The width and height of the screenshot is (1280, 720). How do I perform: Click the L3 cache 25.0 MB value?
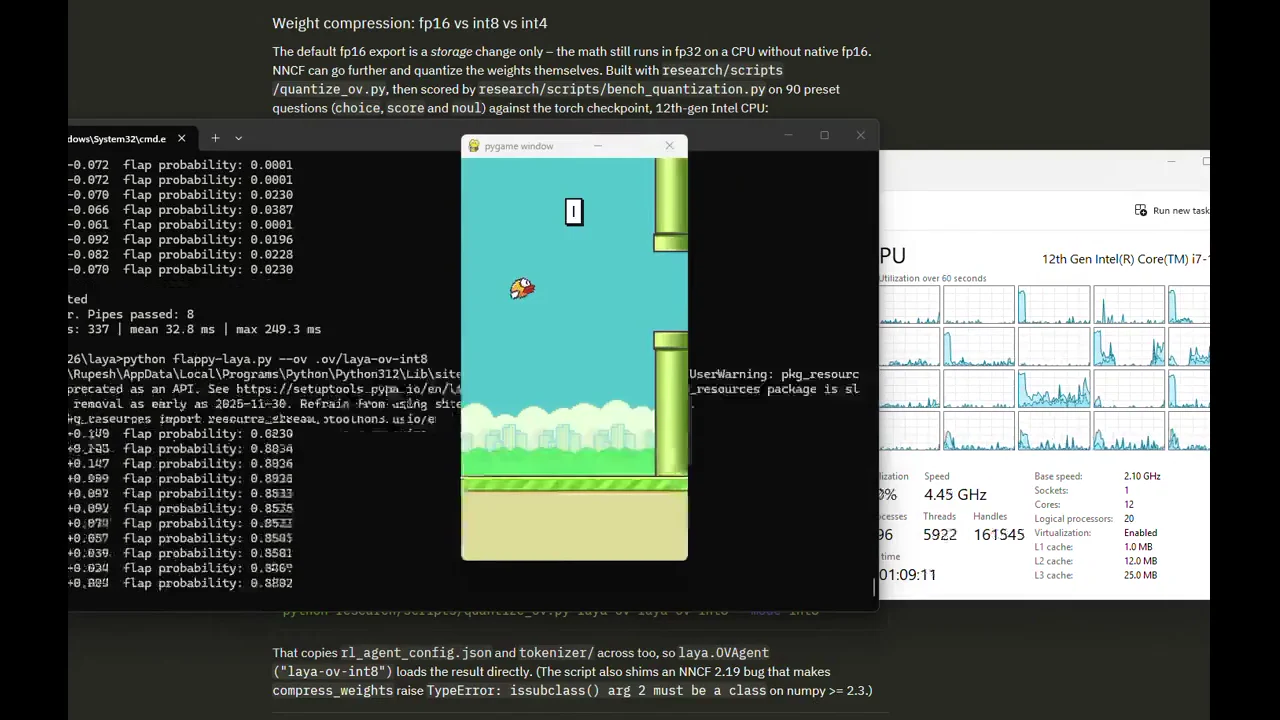click(x=1140, y=575)
